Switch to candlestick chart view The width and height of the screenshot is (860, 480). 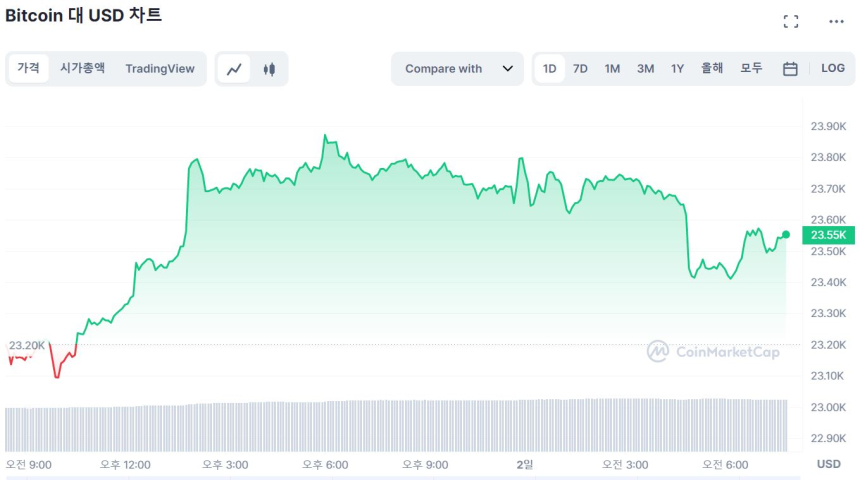coord(269,69)
